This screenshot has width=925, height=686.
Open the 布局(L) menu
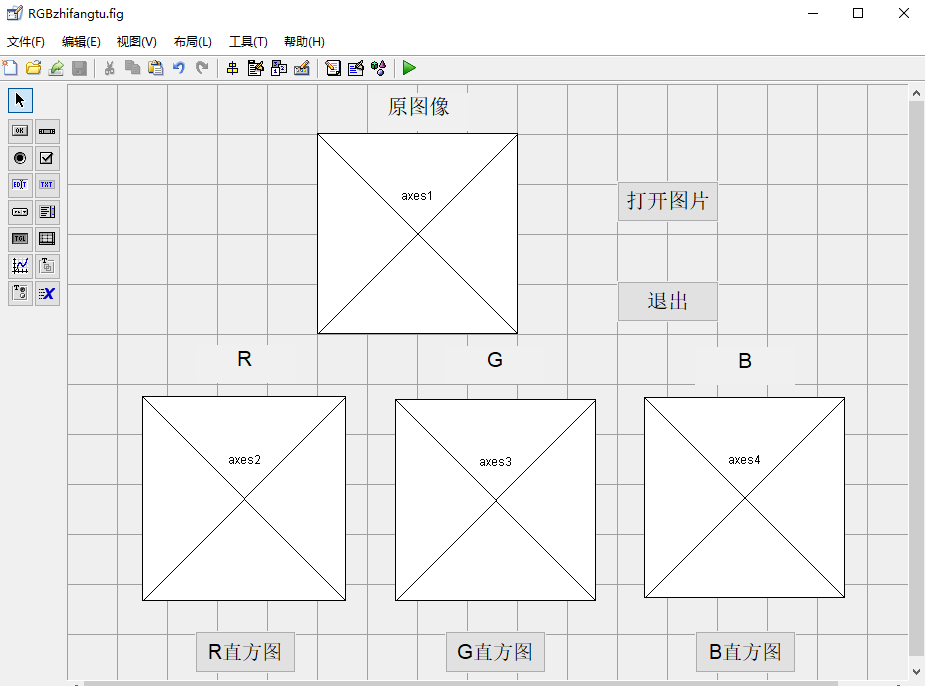pyautogui.click(x=191, y=41)
